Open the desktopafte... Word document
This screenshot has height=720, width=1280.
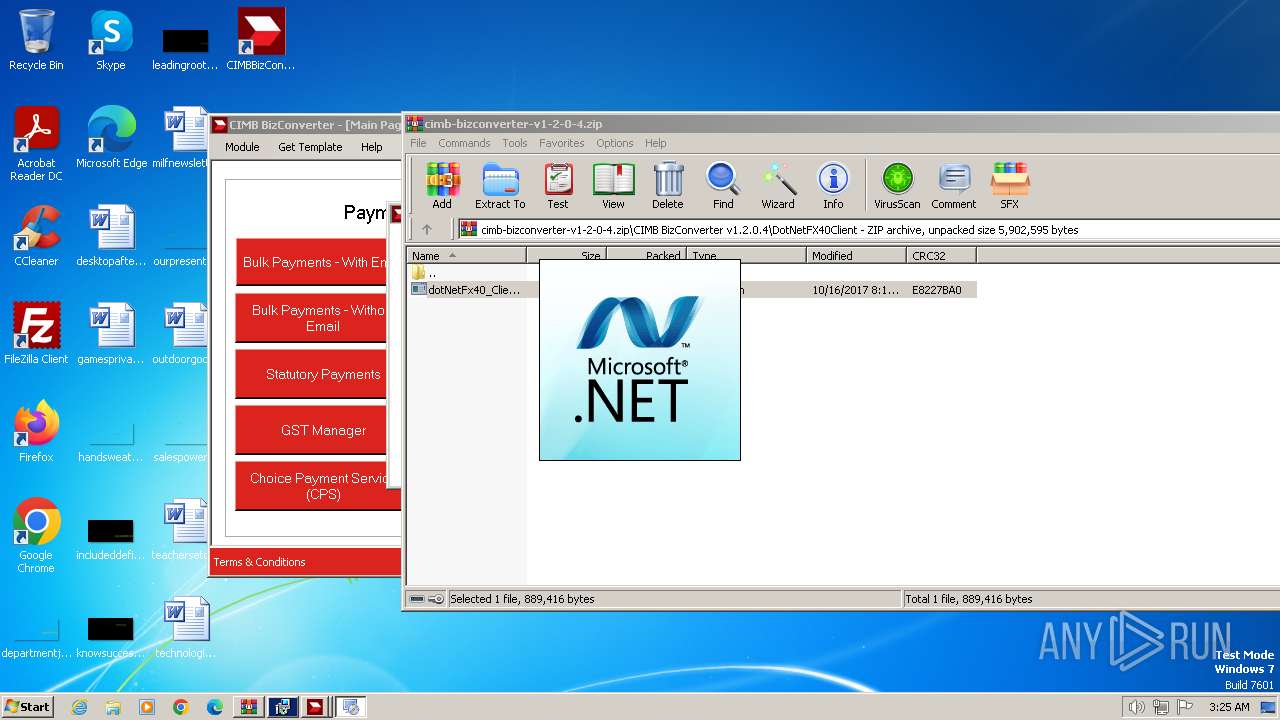(x=111, y=236)
